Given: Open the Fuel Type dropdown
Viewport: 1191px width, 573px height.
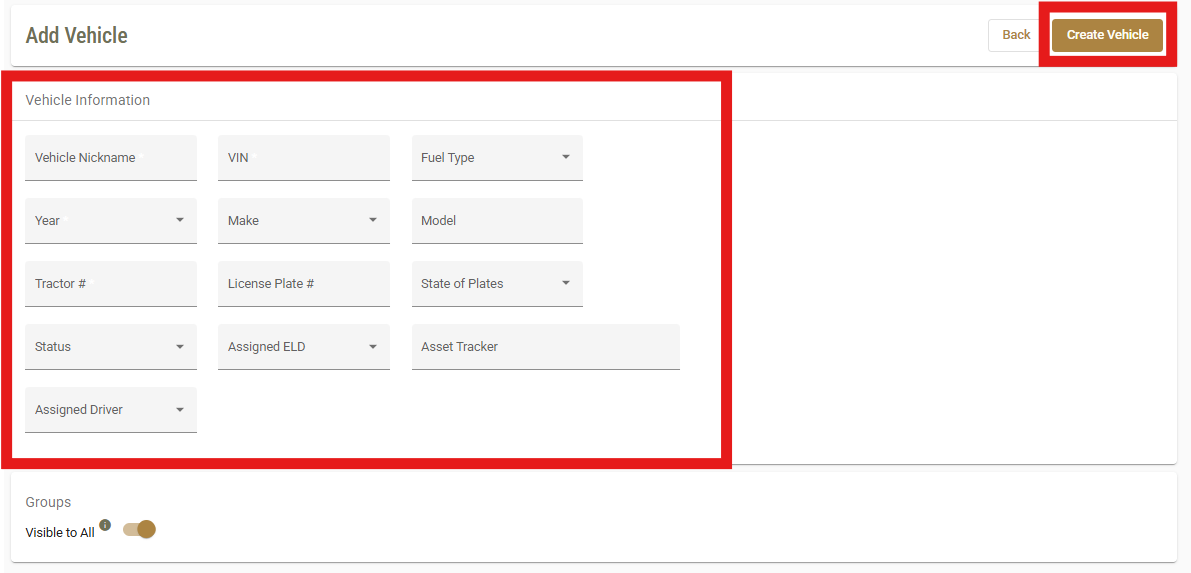Looking at the screenshot, I should [497, 158].
